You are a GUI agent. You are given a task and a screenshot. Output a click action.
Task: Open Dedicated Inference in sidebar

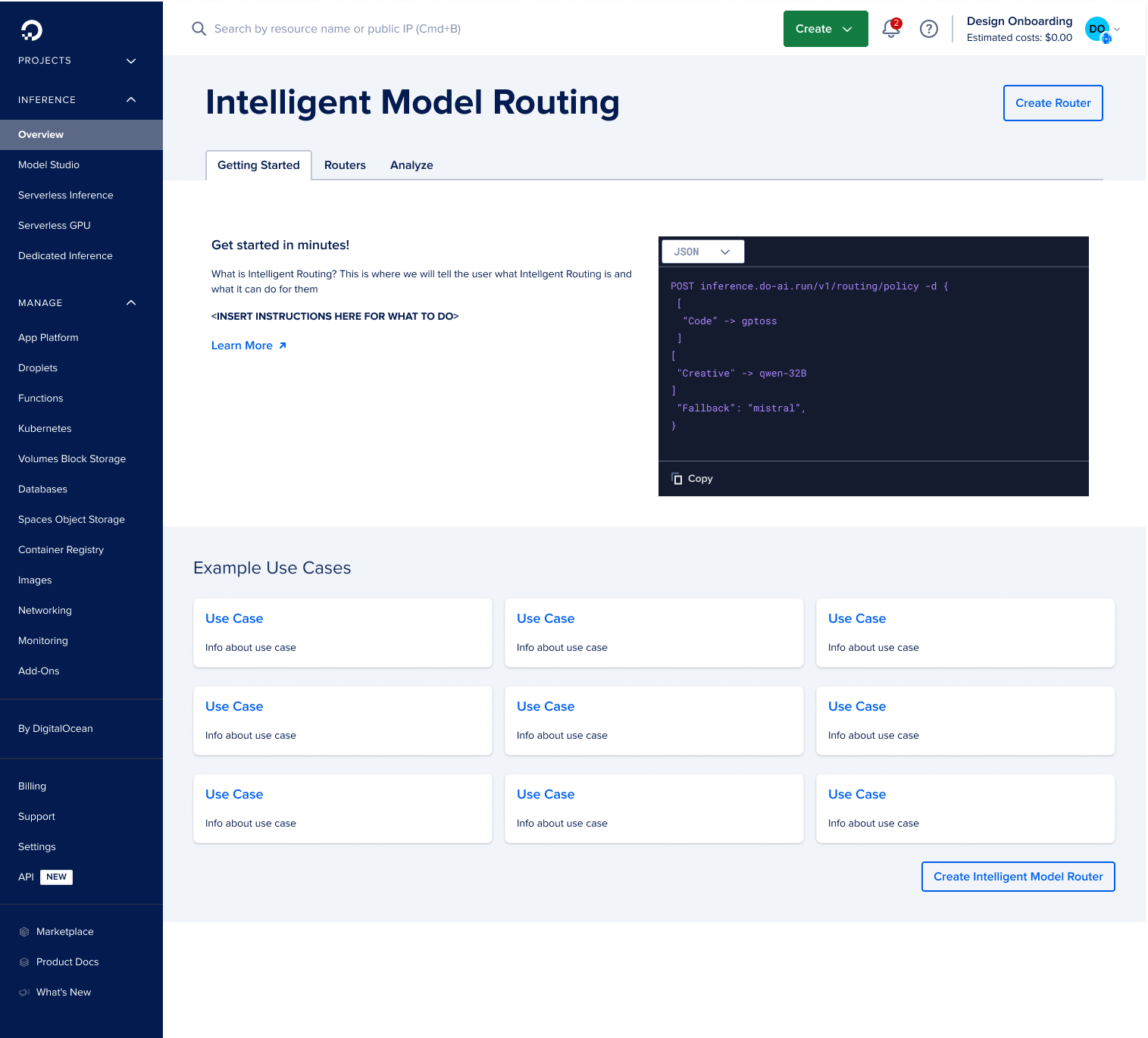(x=81, y=256)
